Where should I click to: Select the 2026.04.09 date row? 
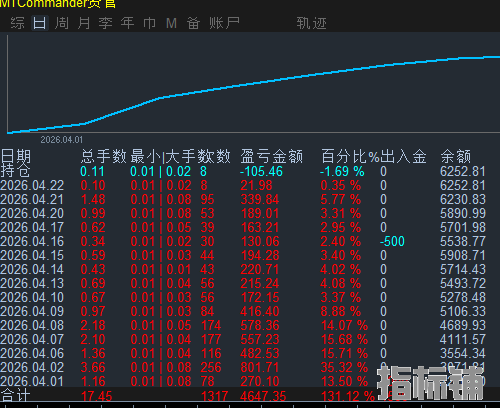(32, 311)
